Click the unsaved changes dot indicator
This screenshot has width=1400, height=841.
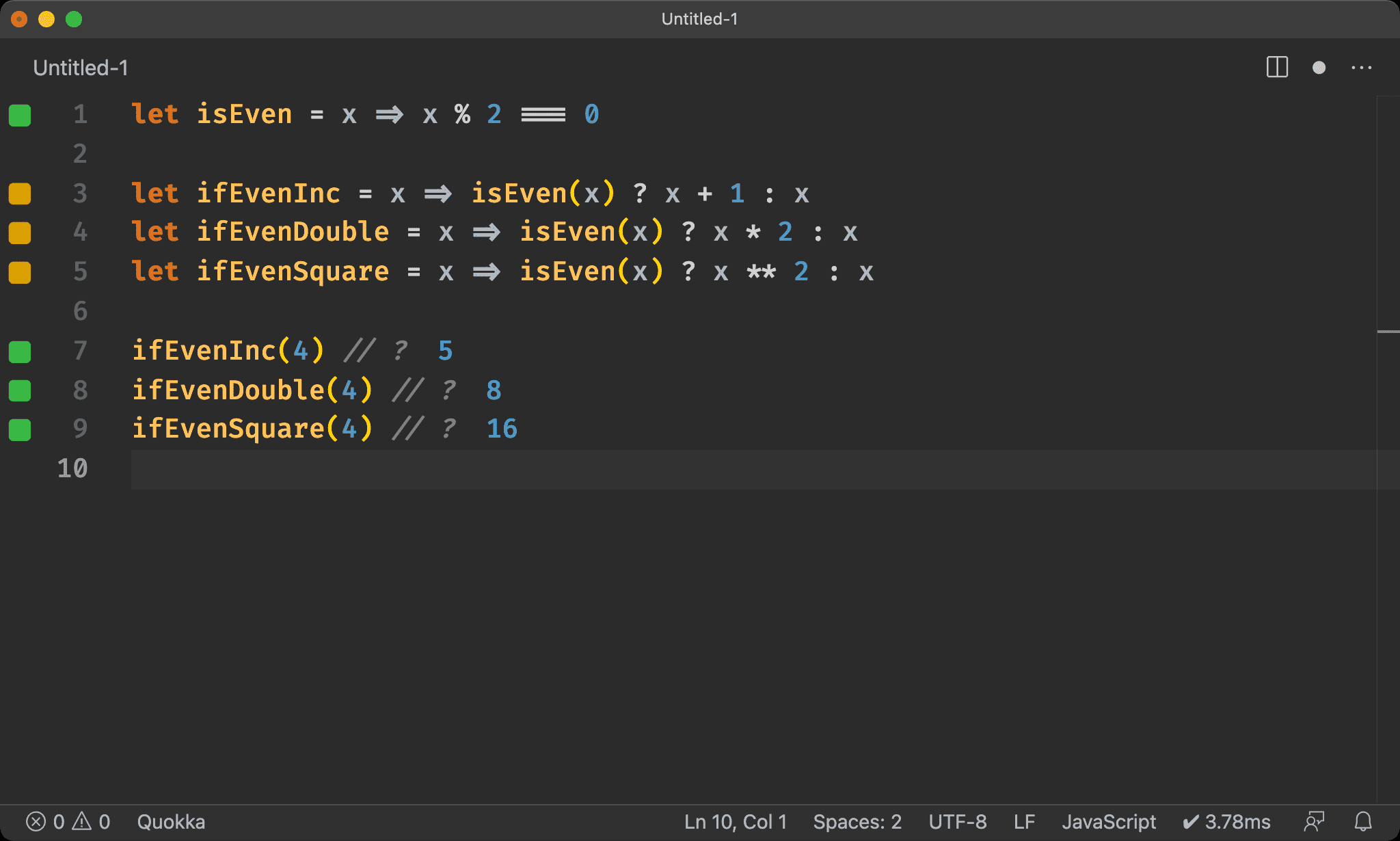tap(1319, 68)
